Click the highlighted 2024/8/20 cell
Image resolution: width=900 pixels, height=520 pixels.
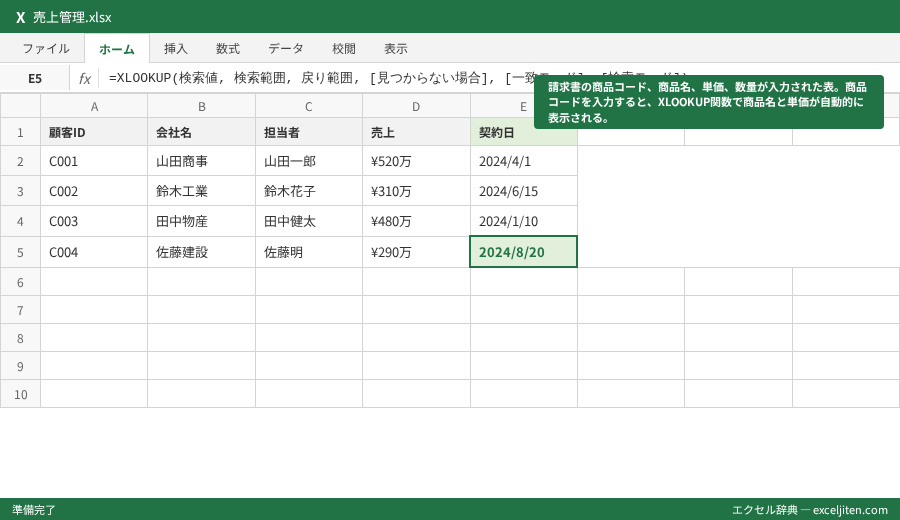(x=523, y=251)
